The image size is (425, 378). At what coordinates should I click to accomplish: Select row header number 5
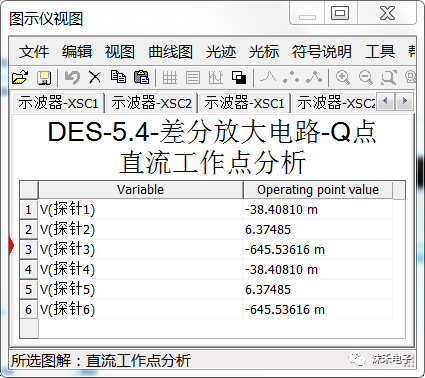[x=29, y=290]
